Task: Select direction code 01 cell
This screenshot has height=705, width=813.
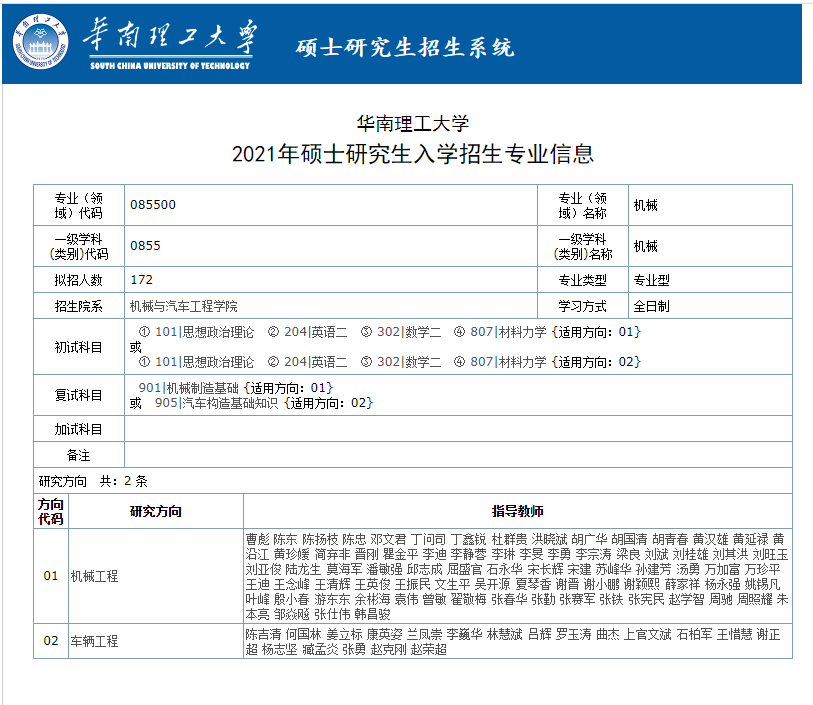Action: 51,576
